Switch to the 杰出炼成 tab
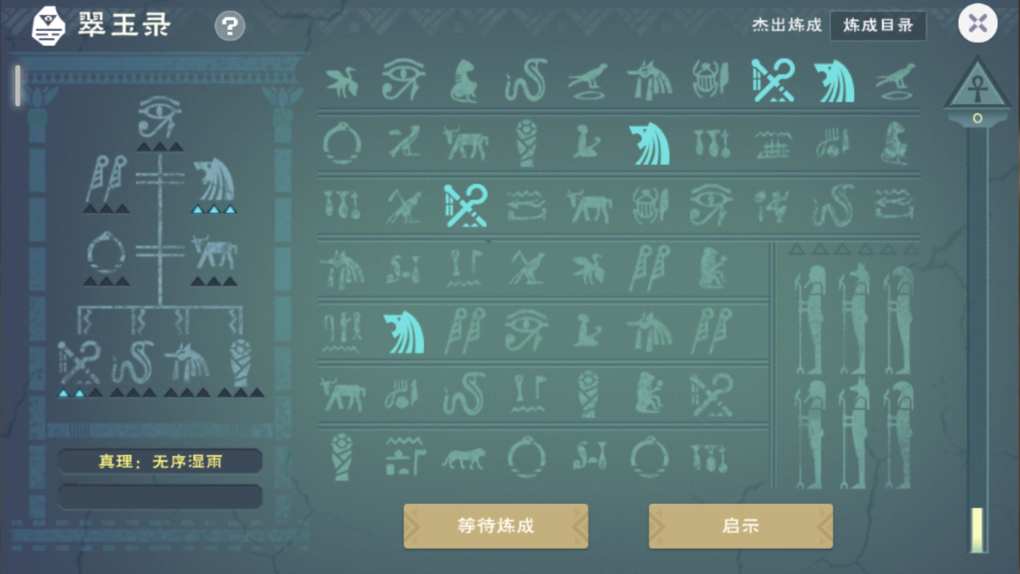The image size is (1020, 574). (x=786, y=25)
